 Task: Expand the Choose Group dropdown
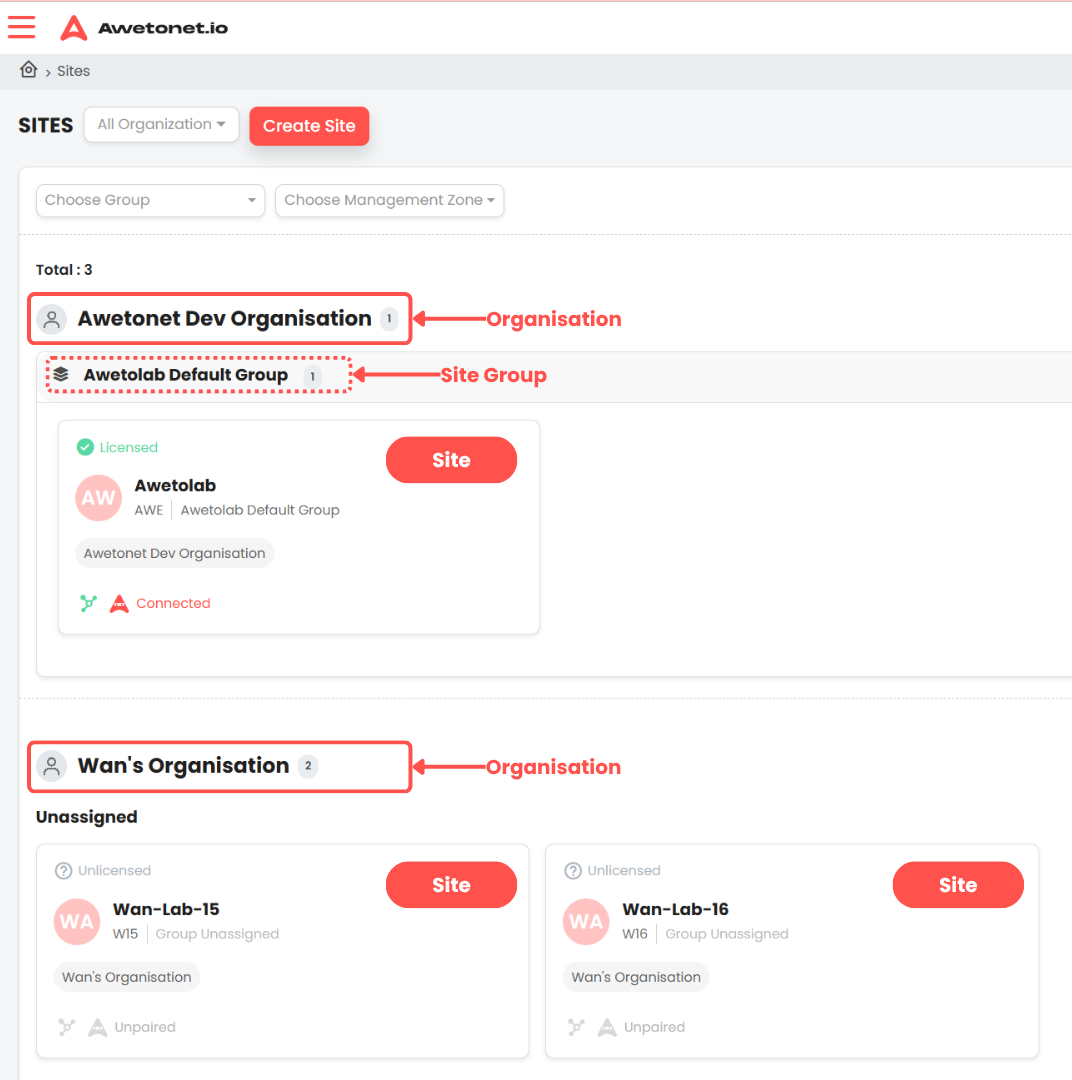pos(150,200)
